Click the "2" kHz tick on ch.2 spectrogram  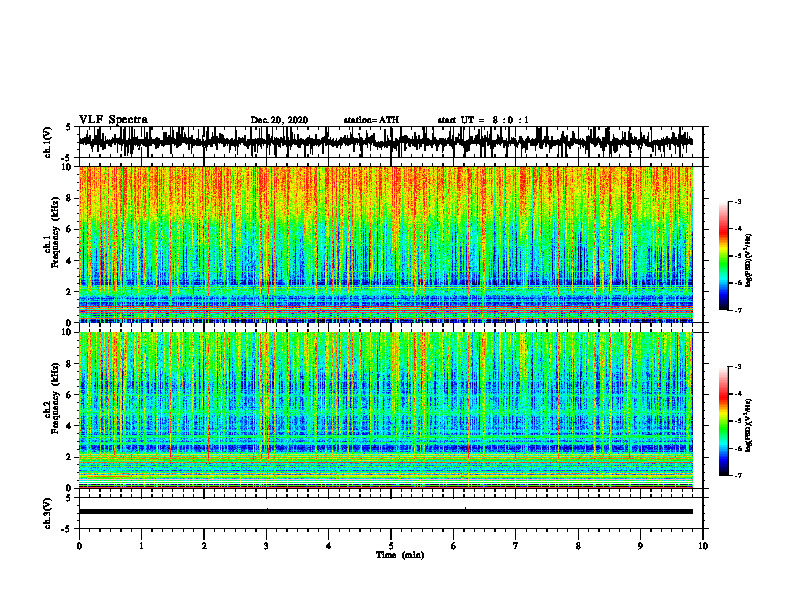pos(70,457)
